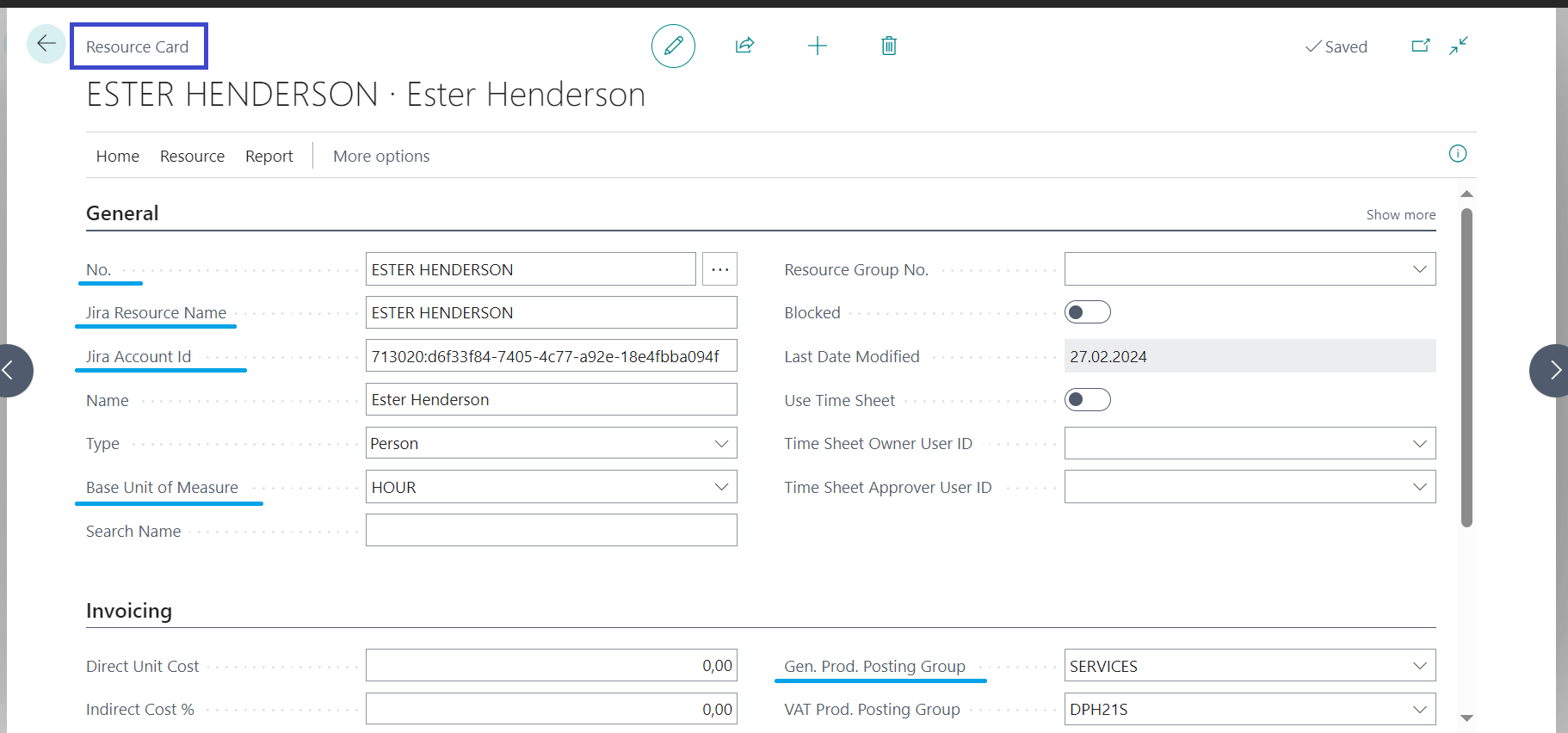Image resolution: width=1568 pixels, height=733 pixels.
Task: Expand the Resource Group No. dropdown
Action: point(1419,269)
